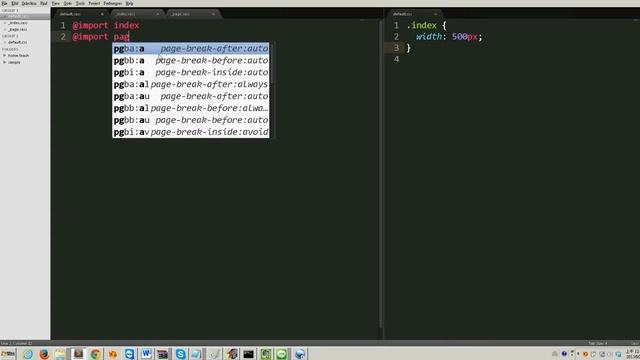The image size is (640, 360).
Task: Open the Selection menu
Action: 29,3
